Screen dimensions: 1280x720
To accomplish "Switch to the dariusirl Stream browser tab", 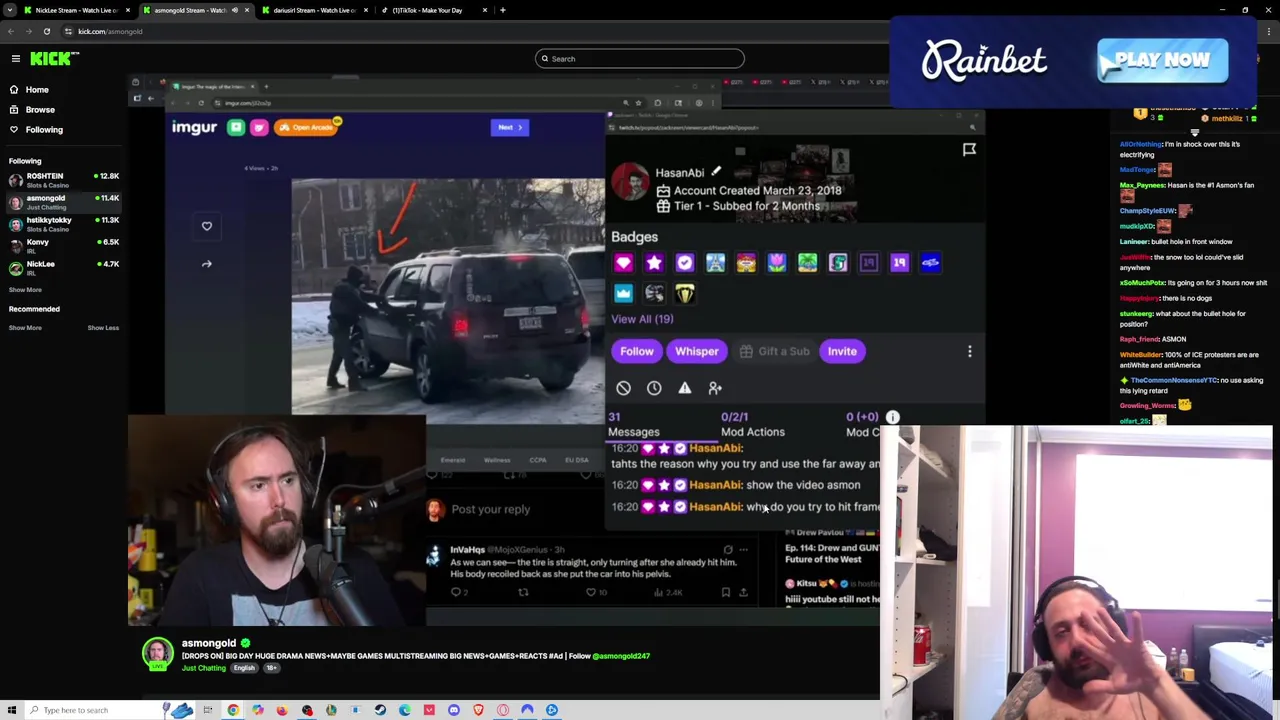I will tap(315, 10).
